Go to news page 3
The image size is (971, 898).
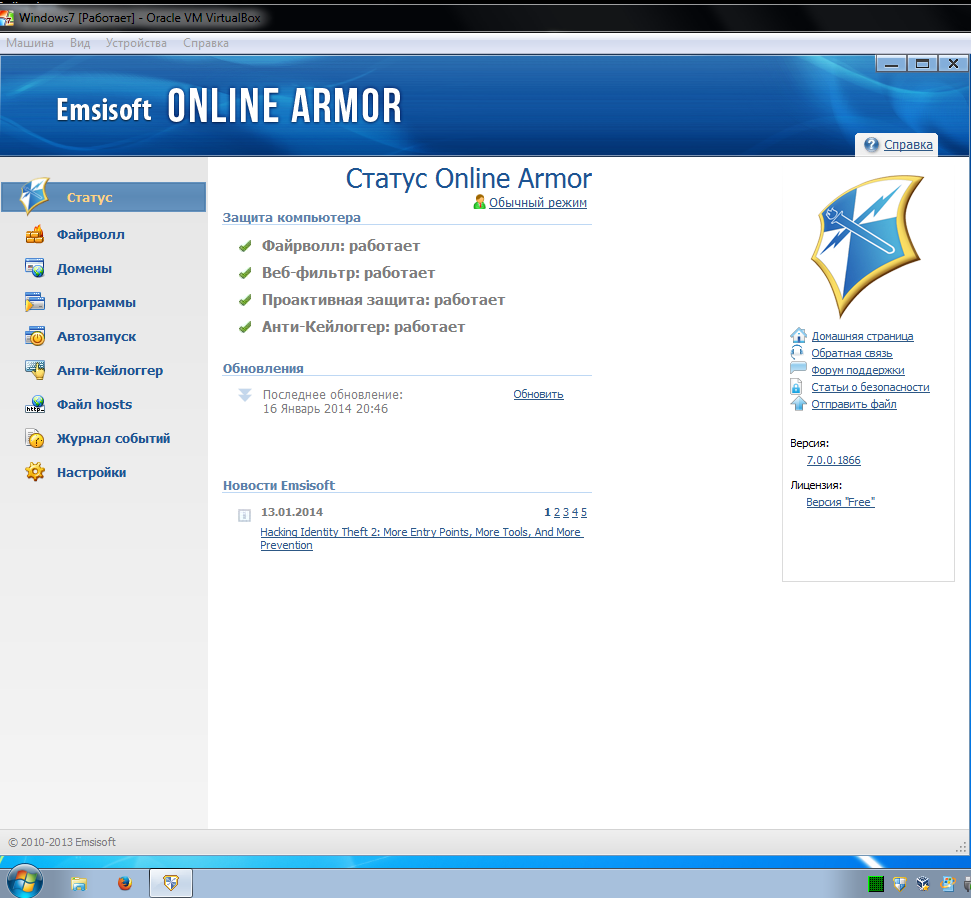coord(566,513)
